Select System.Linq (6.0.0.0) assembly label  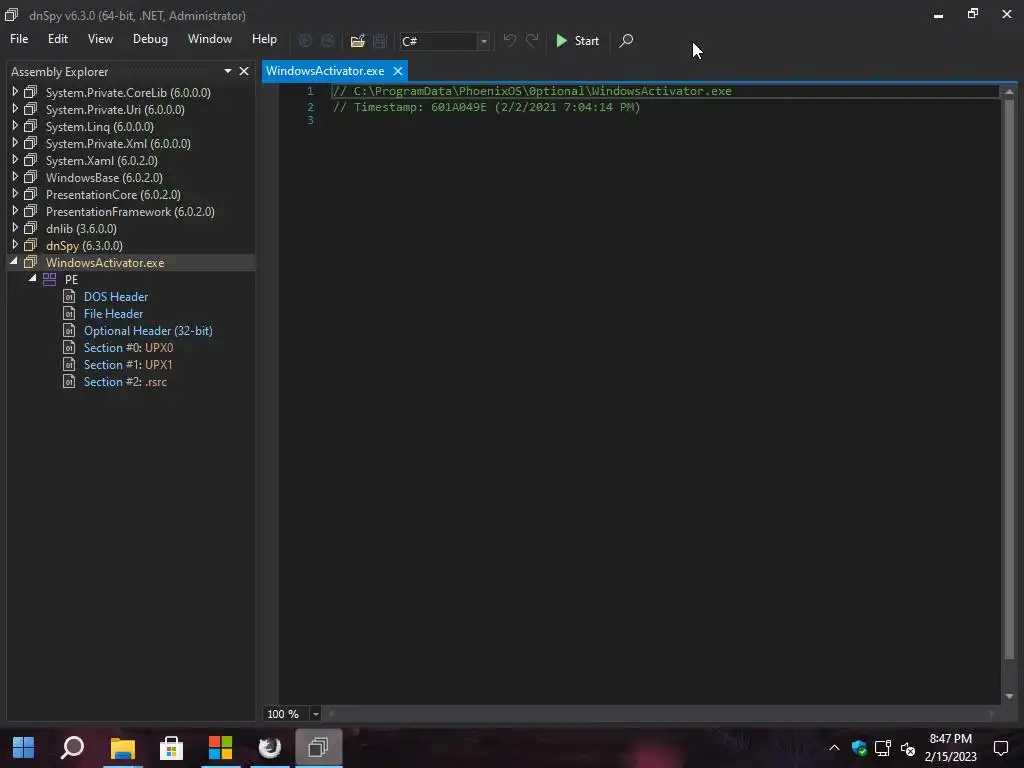(x=100, y=127)
